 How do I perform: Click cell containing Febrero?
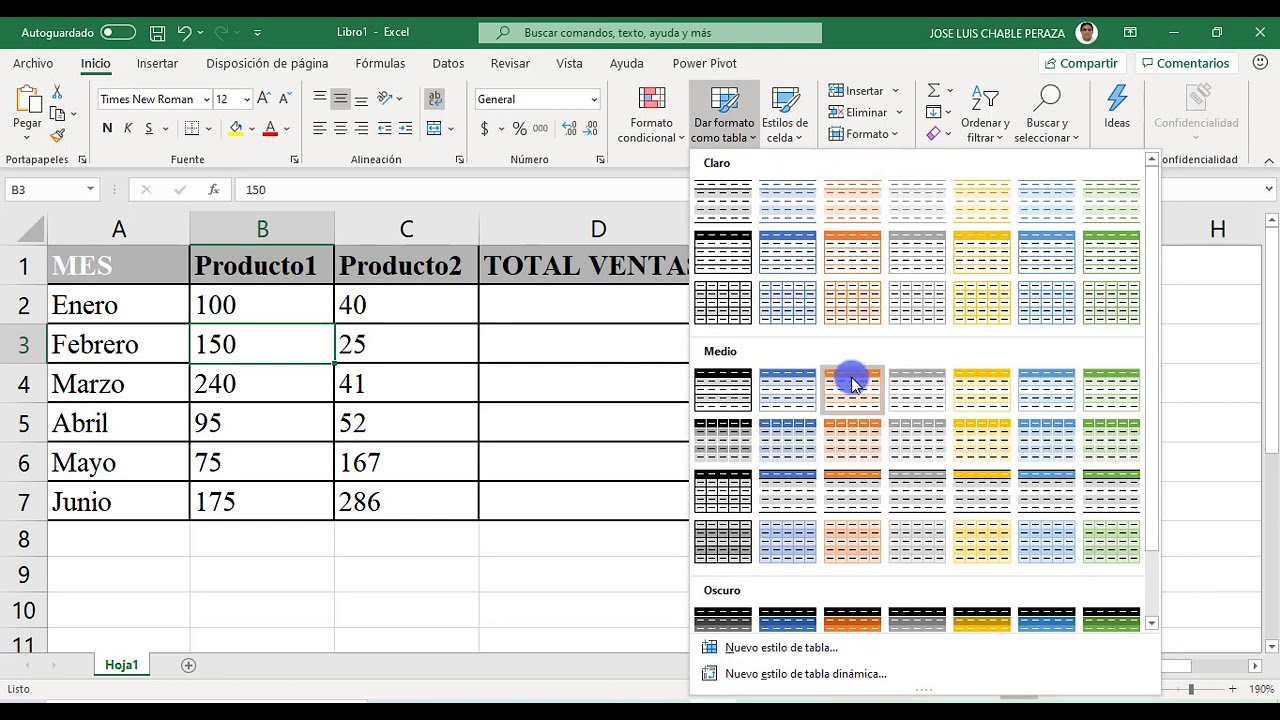coord(118,344)
